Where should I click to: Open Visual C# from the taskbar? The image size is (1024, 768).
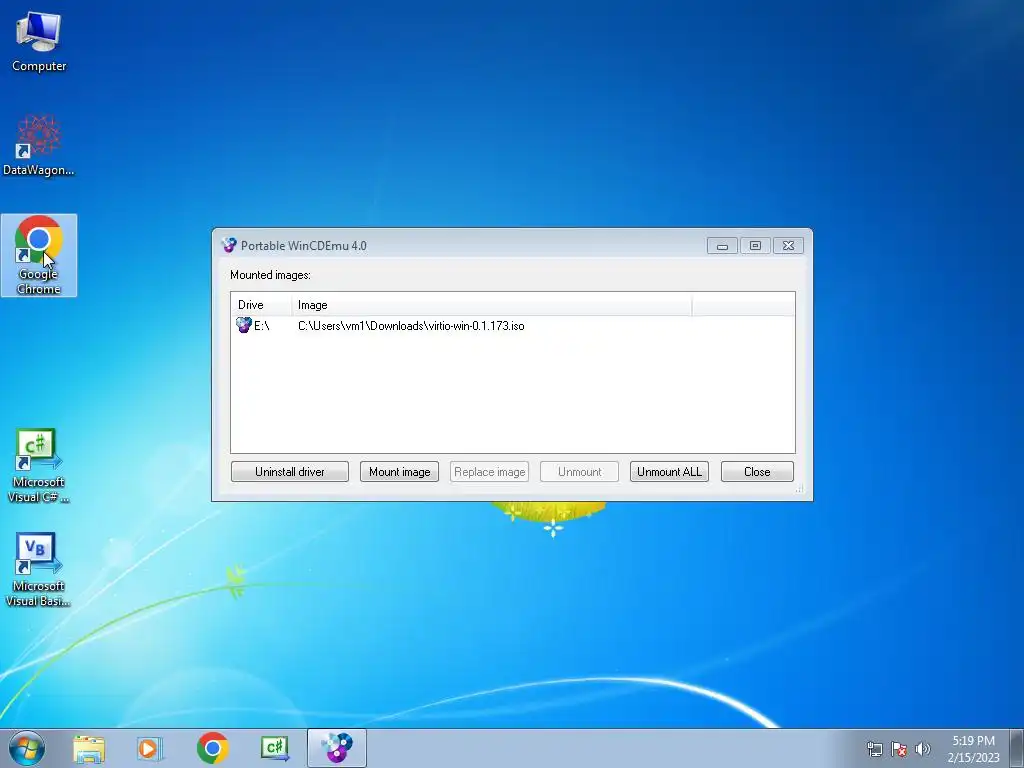point(275,748)
